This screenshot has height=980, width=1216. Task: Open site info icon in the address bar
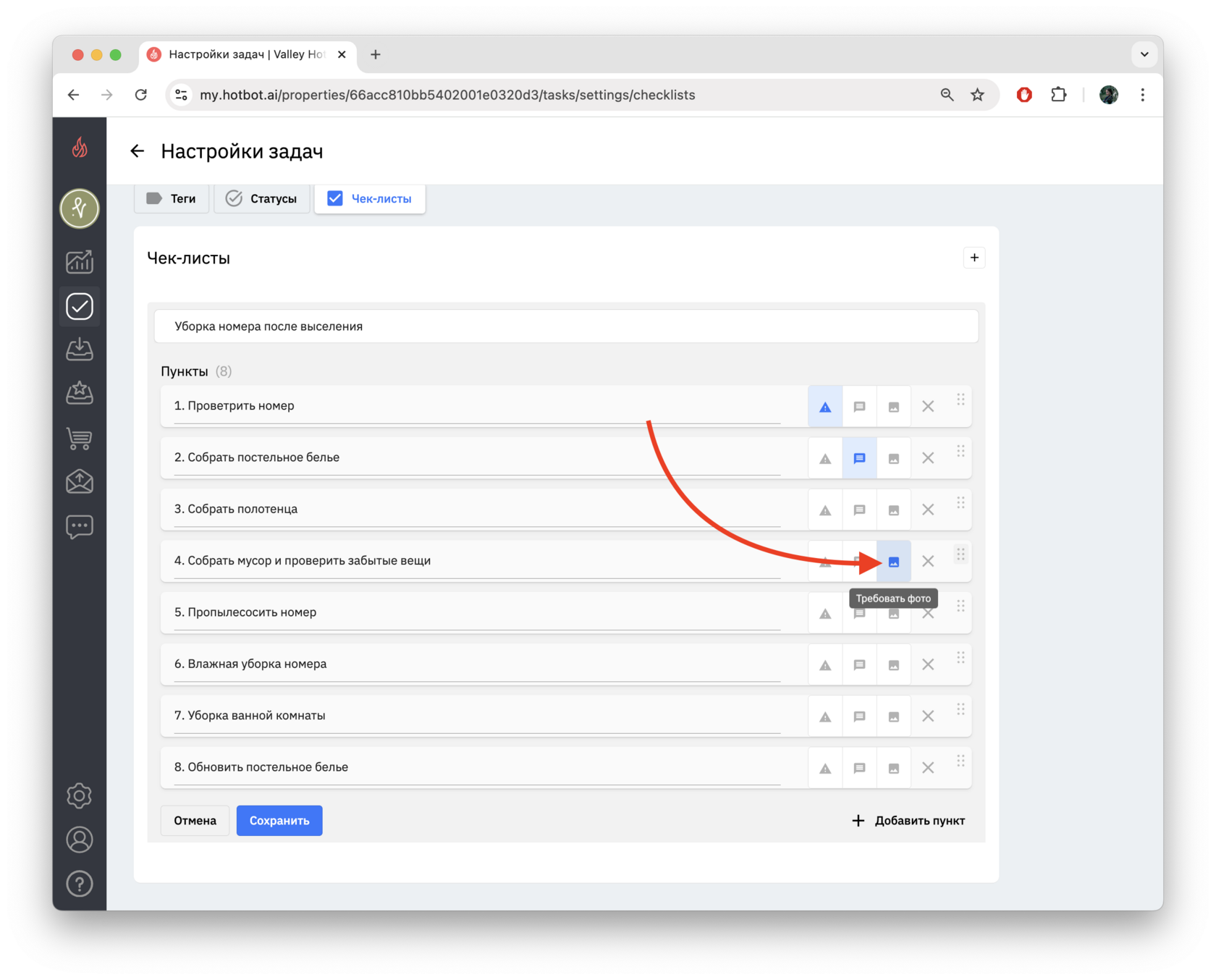coord(182,95)
